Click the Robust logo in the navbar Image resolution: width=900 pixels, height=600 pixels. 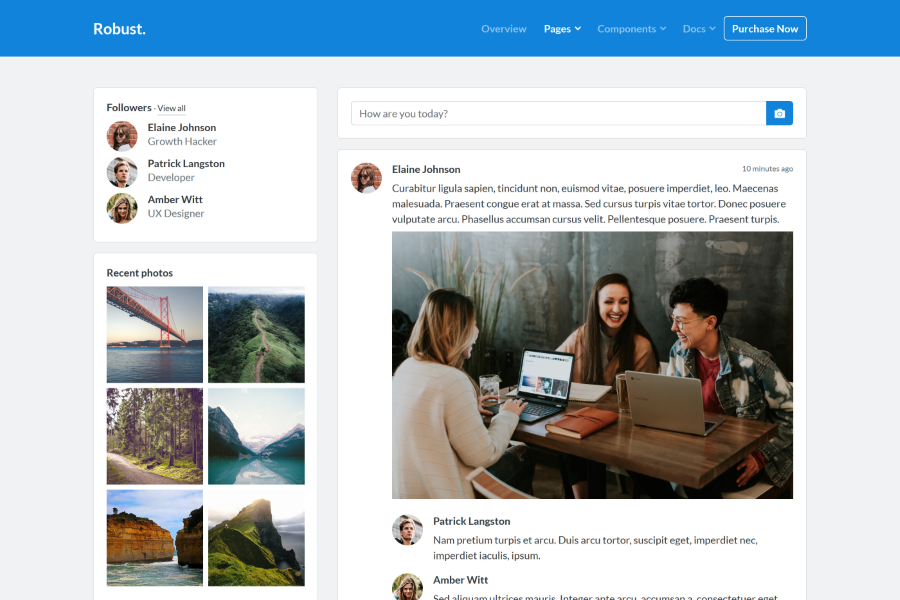119,28
